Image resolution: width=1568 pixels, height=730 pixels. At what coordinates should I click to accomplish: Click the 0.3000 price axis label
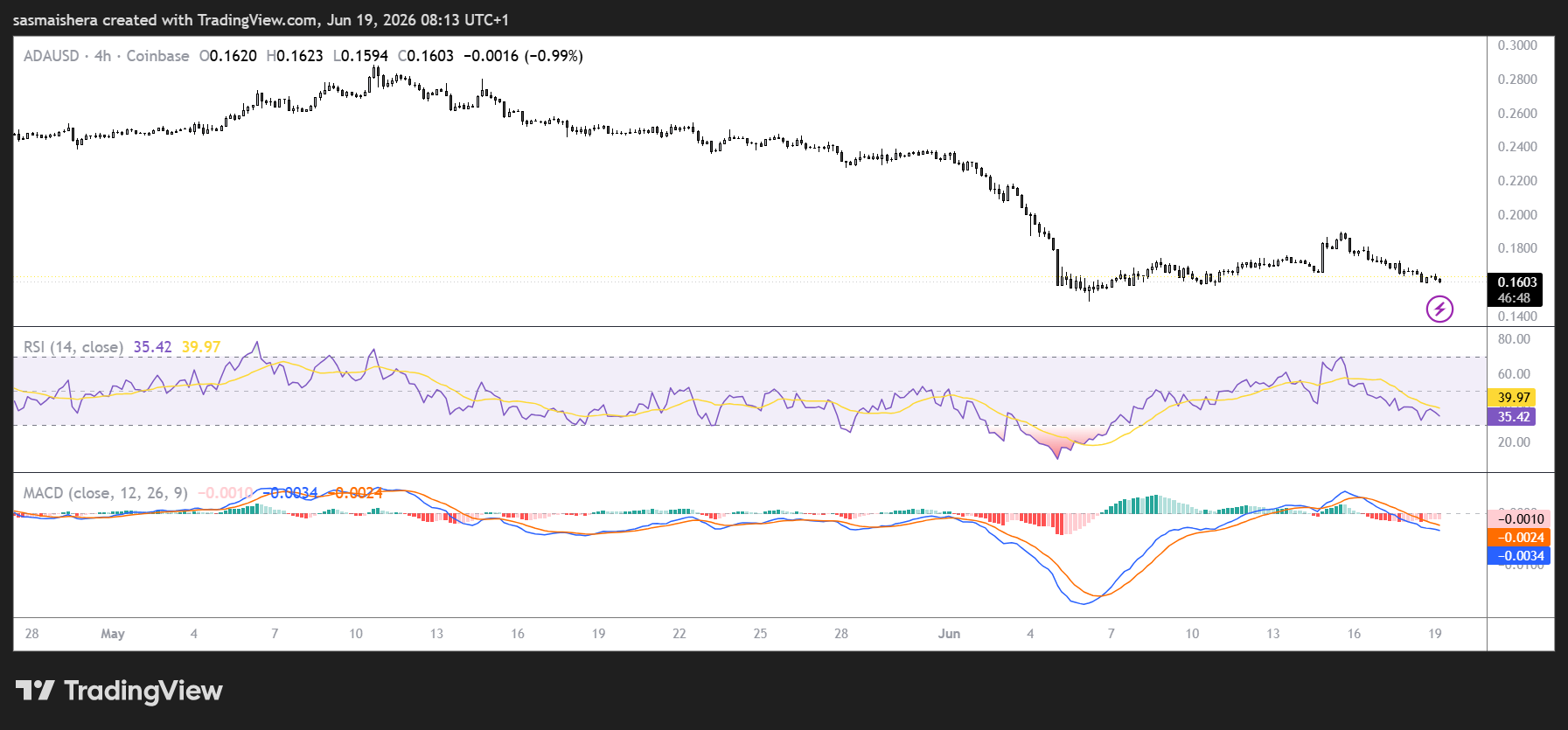[x=1517, y=45]
